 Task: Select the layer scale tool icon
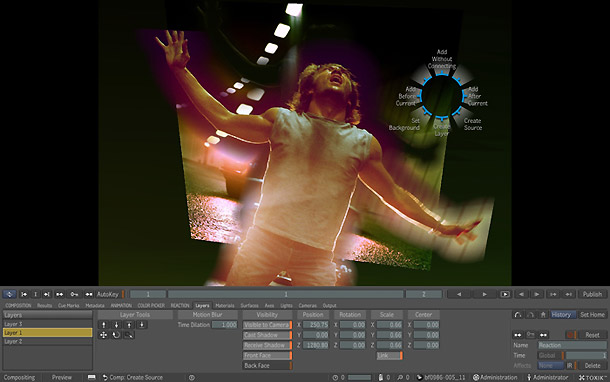[129, 335]
